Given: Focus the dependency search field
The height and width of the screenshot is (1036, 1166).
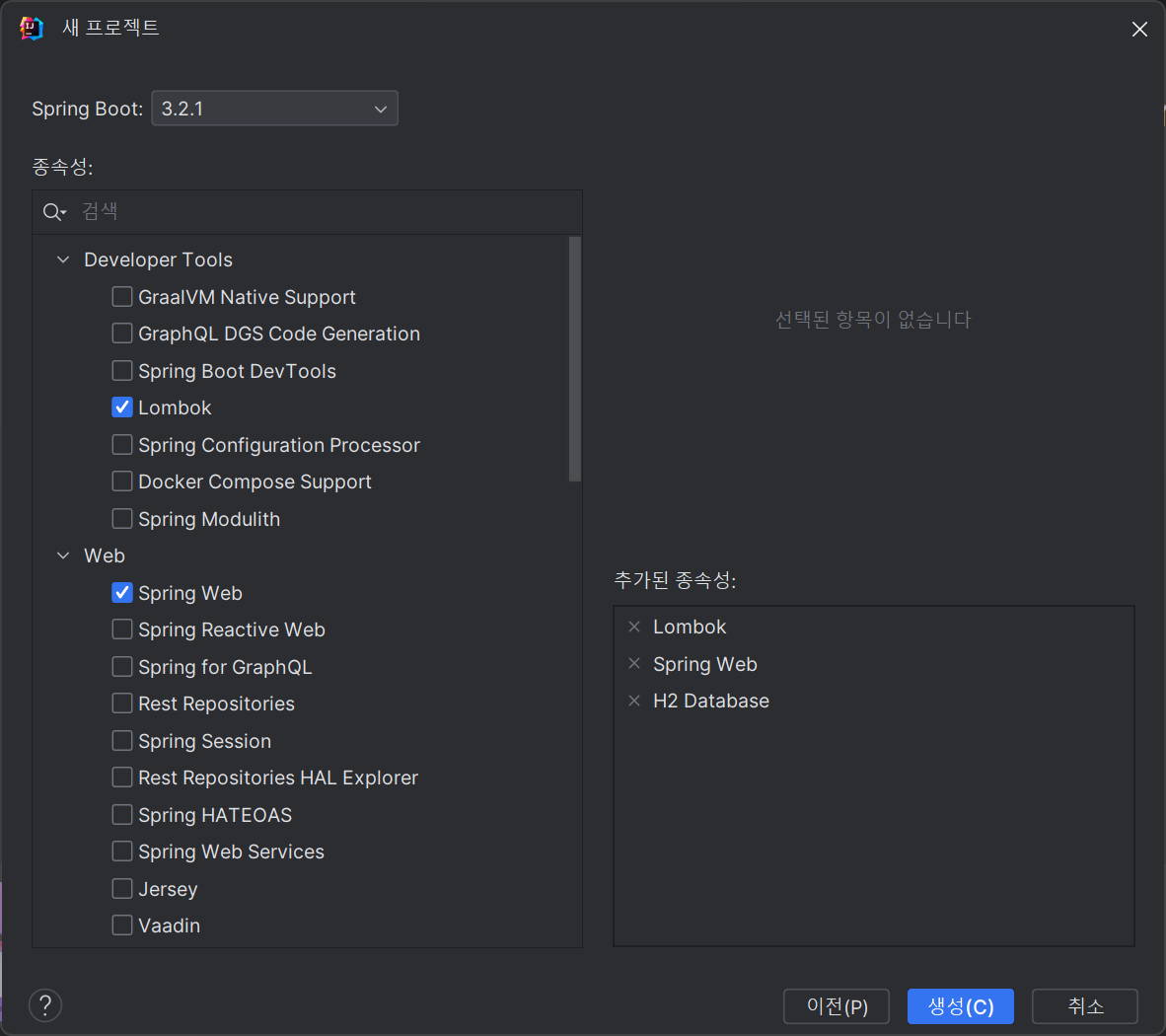Looking at the screenshot, I should pyautogui.click(x=307, y=212).
